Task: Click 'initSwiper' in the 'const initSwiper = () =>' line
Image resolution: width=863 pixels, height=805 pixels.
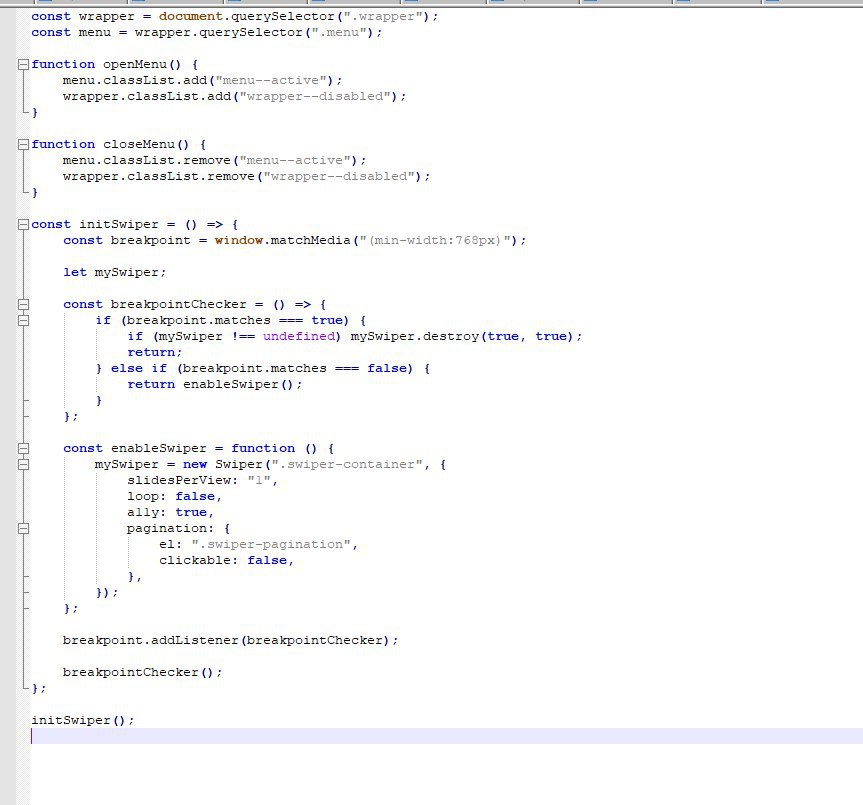Action: [x=119, y=224]
